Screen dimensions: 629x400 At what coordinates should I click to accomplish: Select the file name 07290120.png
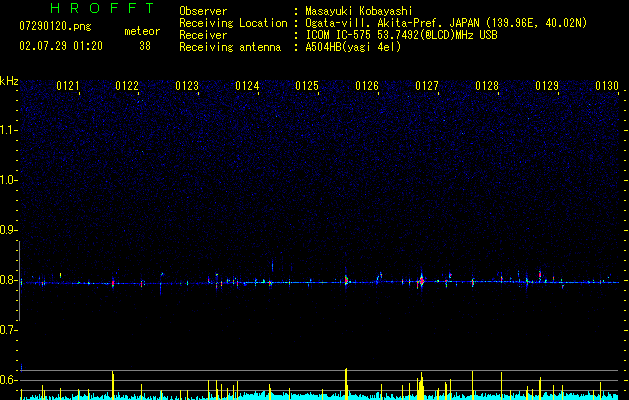[x=55, y=26]
